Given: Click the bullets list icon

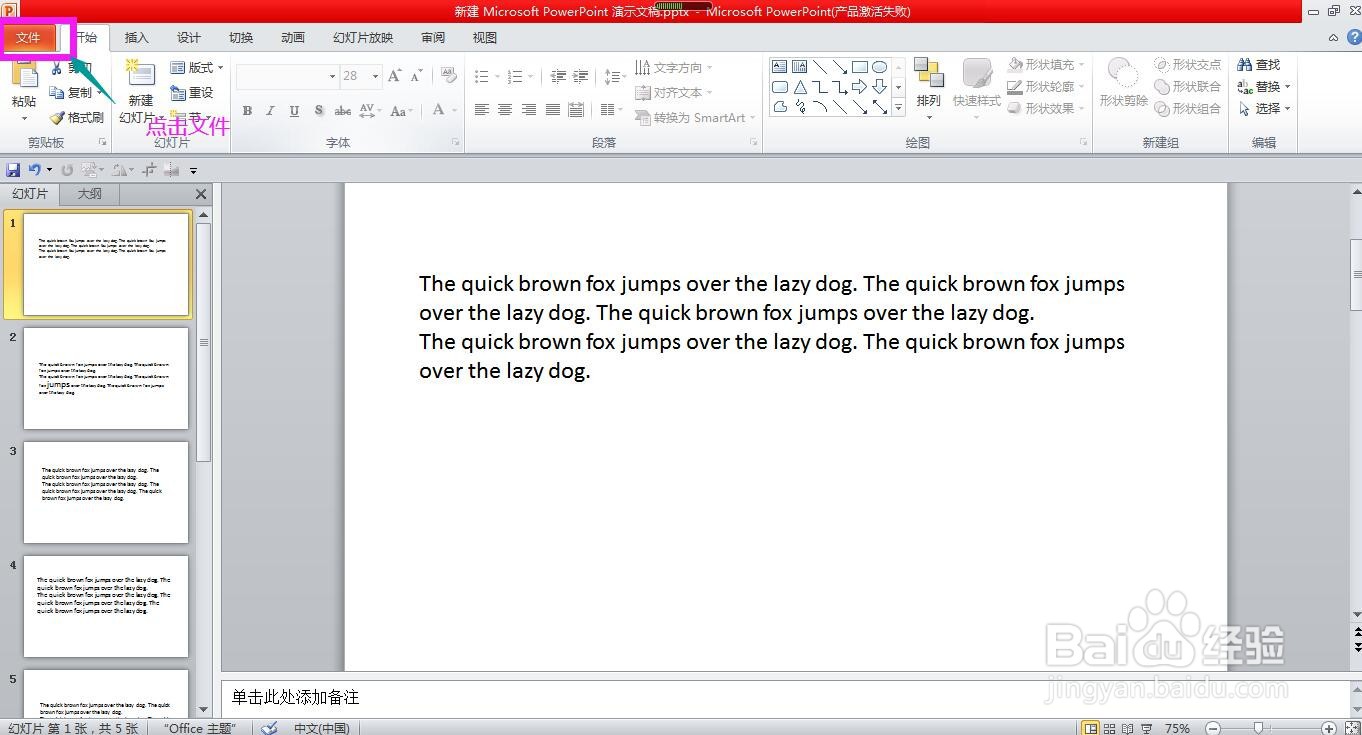Looking at the screenshot, I should pos(481,77).
